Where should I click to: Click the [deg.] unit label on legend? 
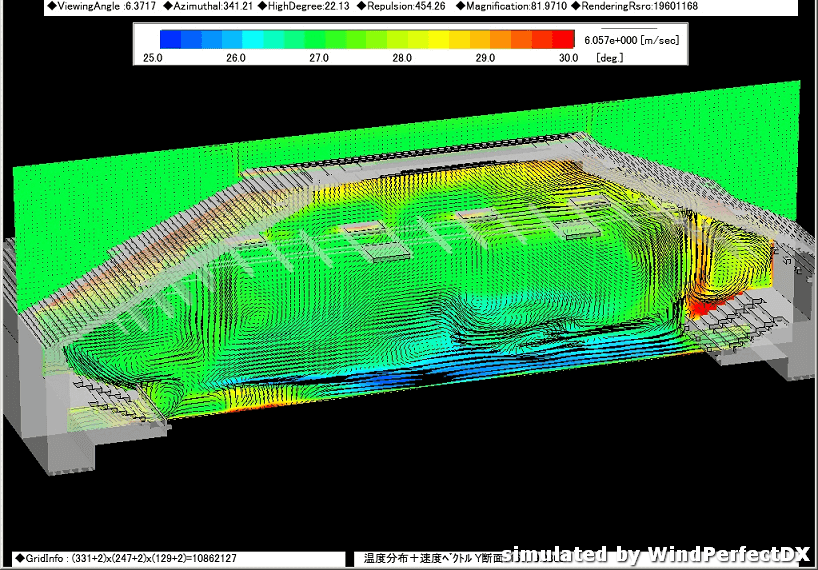pos(610,58)
